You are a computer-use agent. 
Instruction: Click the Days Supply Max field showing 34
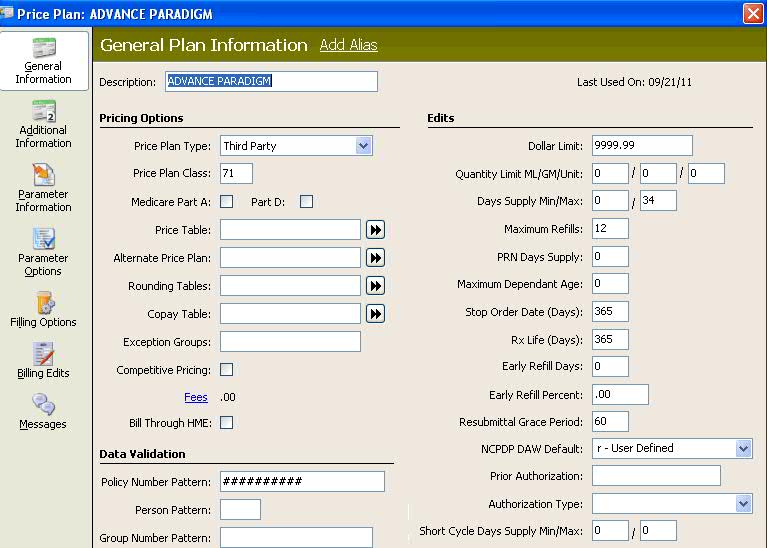coord(658,201)
